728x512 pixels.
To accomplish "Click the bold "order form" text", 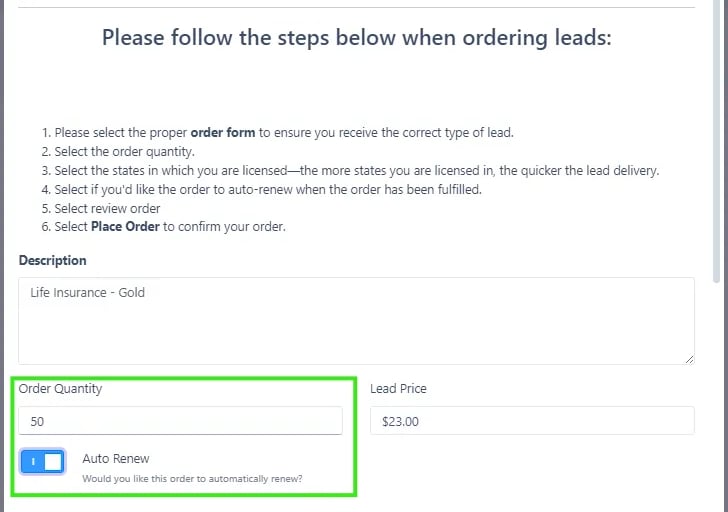I will pyautogui.click(x=222, y=132).
